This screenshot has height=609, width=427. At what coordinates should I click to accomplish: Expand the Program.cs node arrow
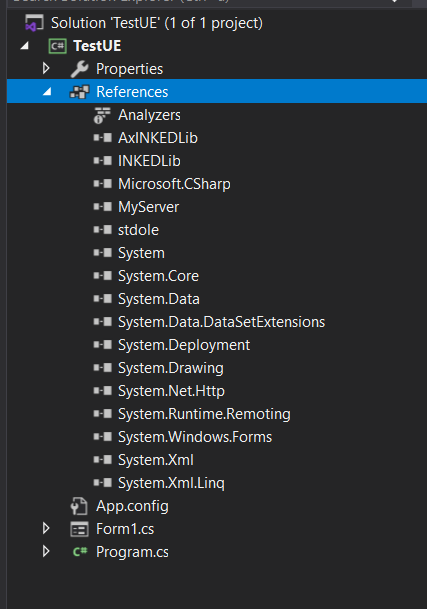46,552
